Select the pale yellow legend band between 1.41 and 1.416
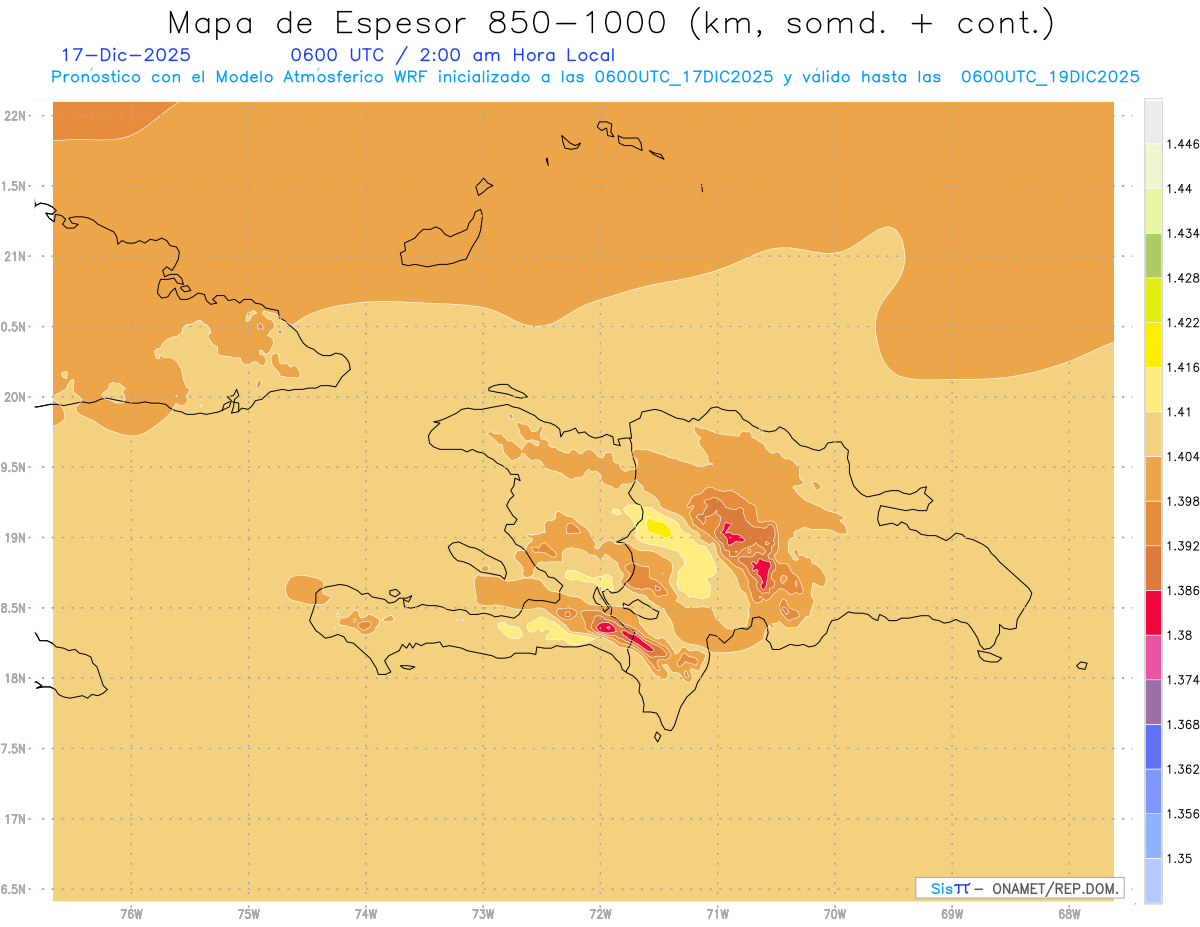 pyautogui.click(x=1153, y=389)
